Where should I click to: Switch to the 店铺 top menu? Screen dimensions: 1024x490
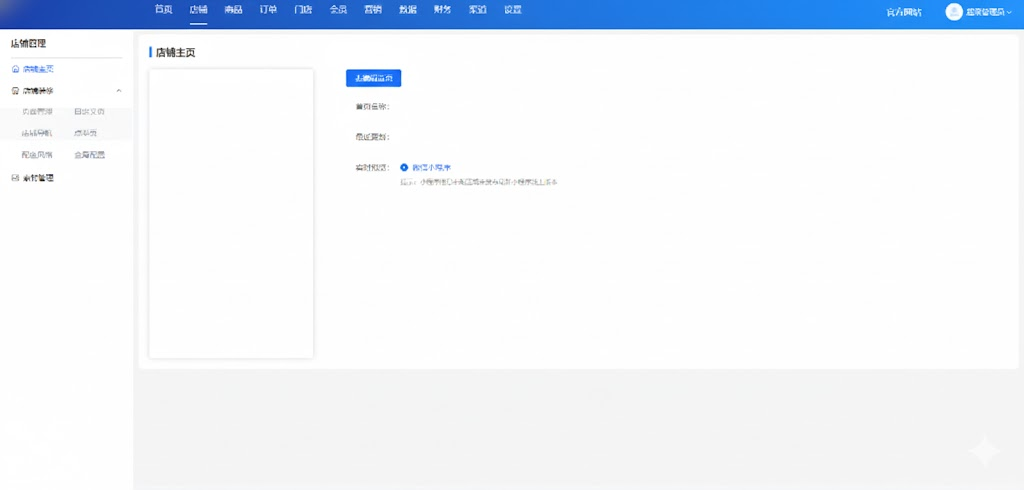tap(199, 10)
